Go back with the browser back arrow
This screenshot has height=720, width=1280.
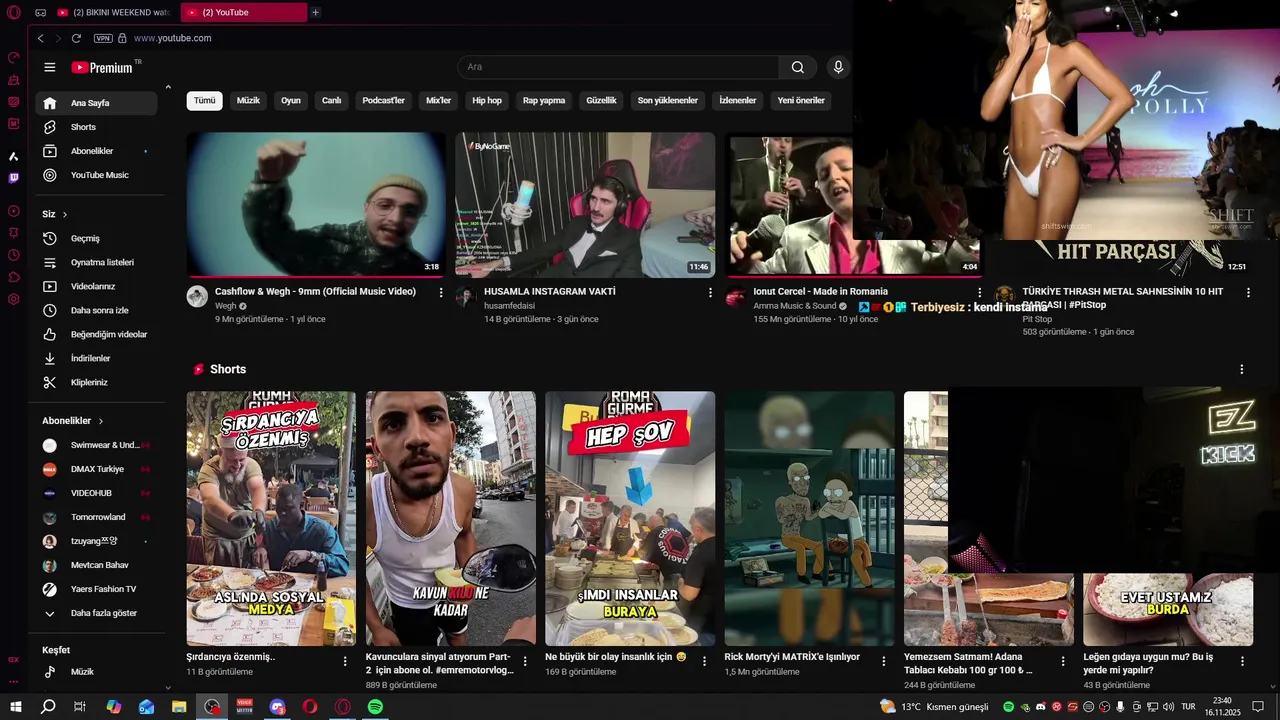(40, 38)
